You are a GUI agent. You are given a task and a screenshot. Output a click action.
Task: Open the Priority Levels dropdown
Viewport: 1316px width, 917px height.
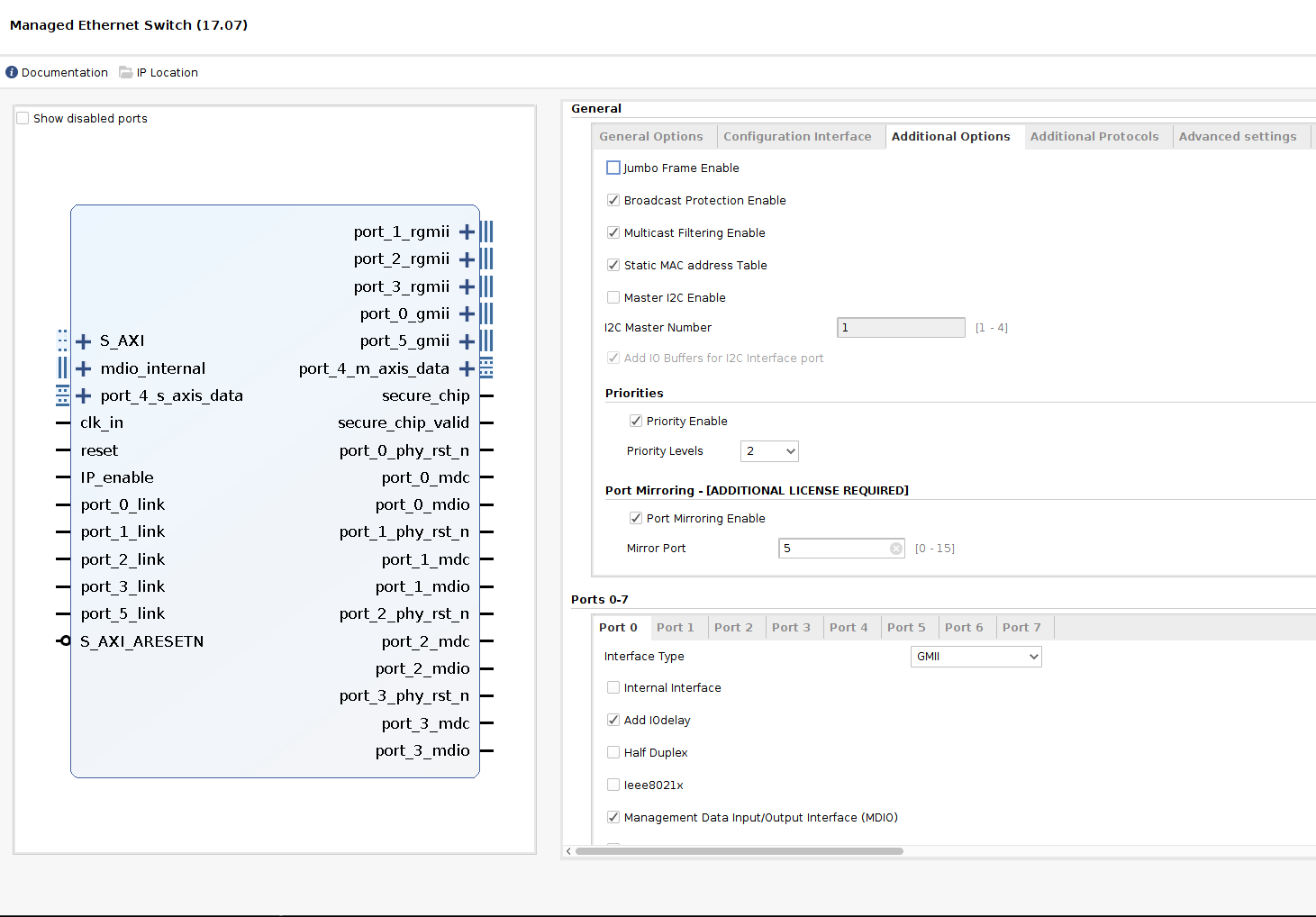click(769, 451)
